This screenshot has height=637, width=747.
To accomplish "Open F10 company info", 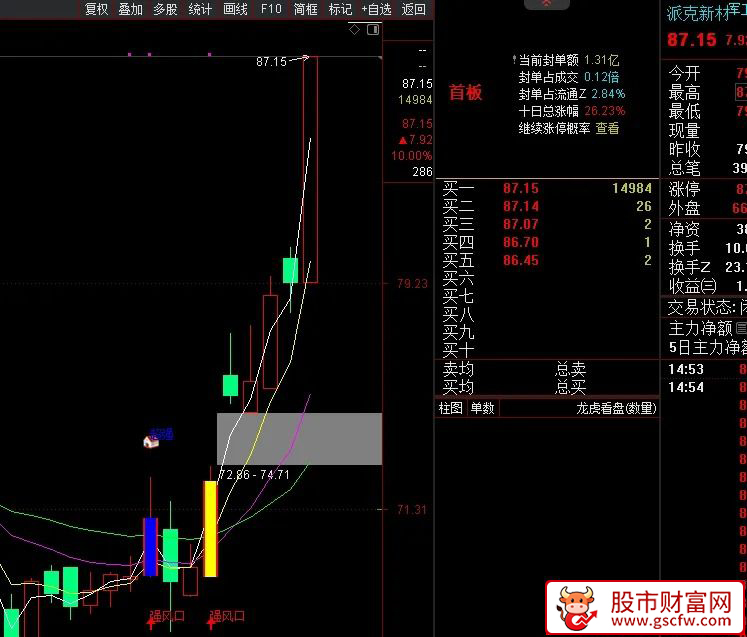I will pyautogui.click(x=271, y=9).
